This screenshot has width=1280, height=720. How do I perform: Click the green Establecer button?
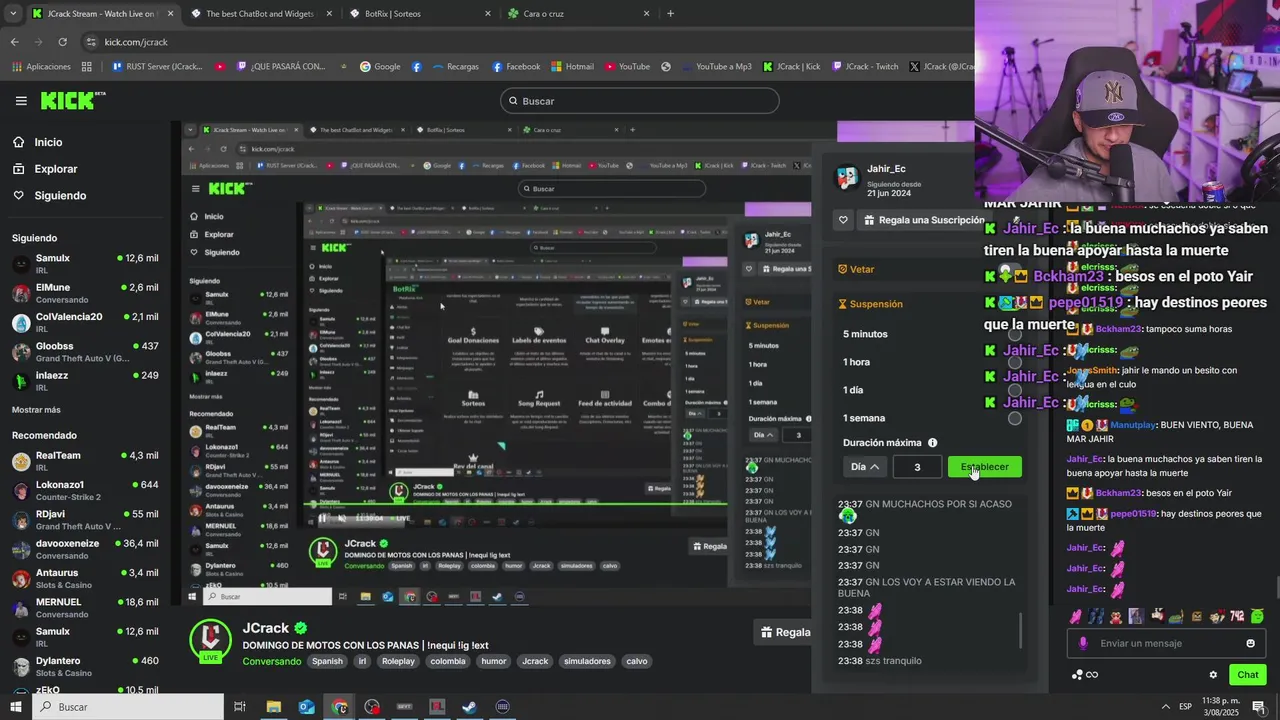(985, 467)
